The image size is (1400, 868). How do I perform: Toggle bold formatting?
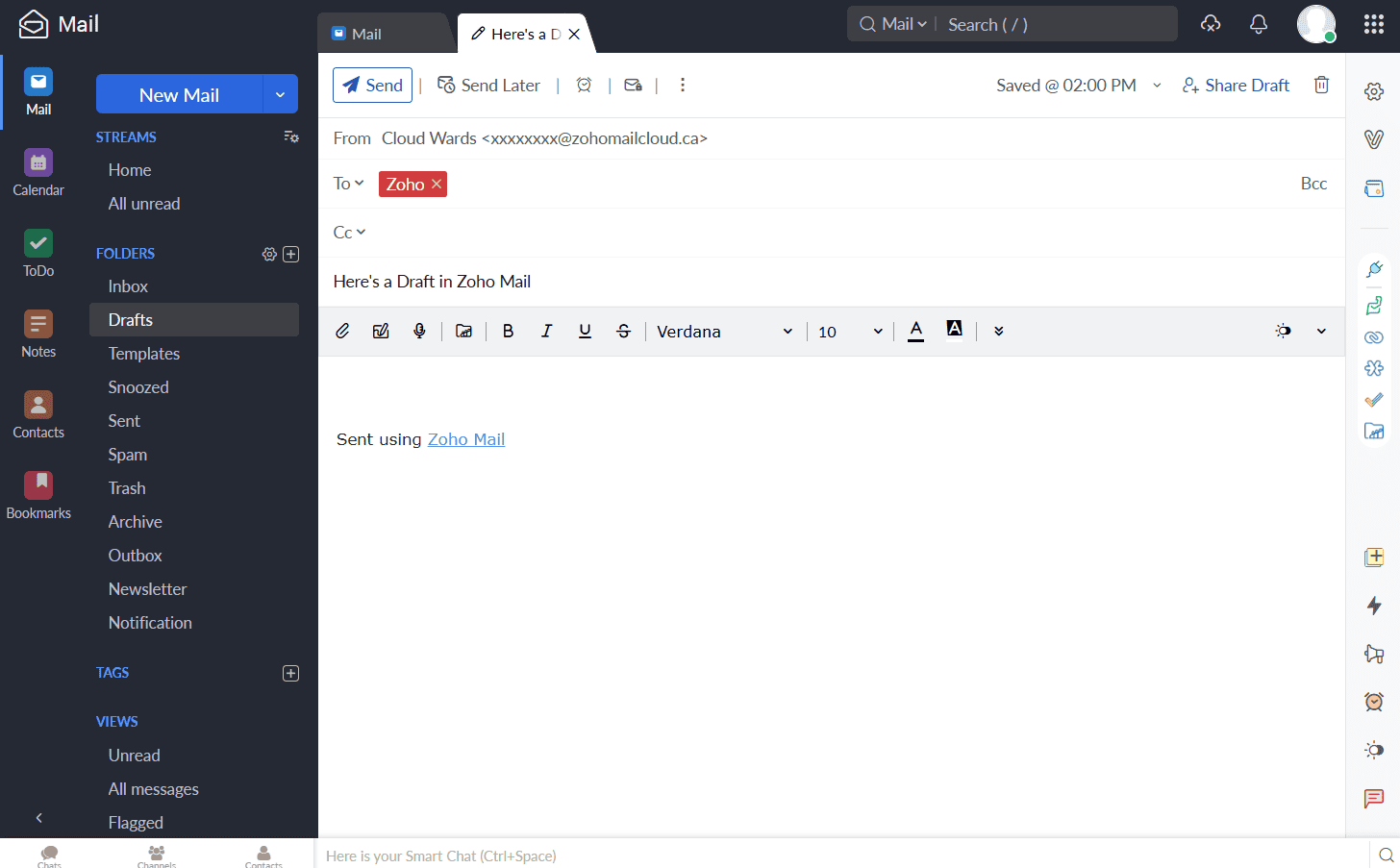click(x=508, y=331)
